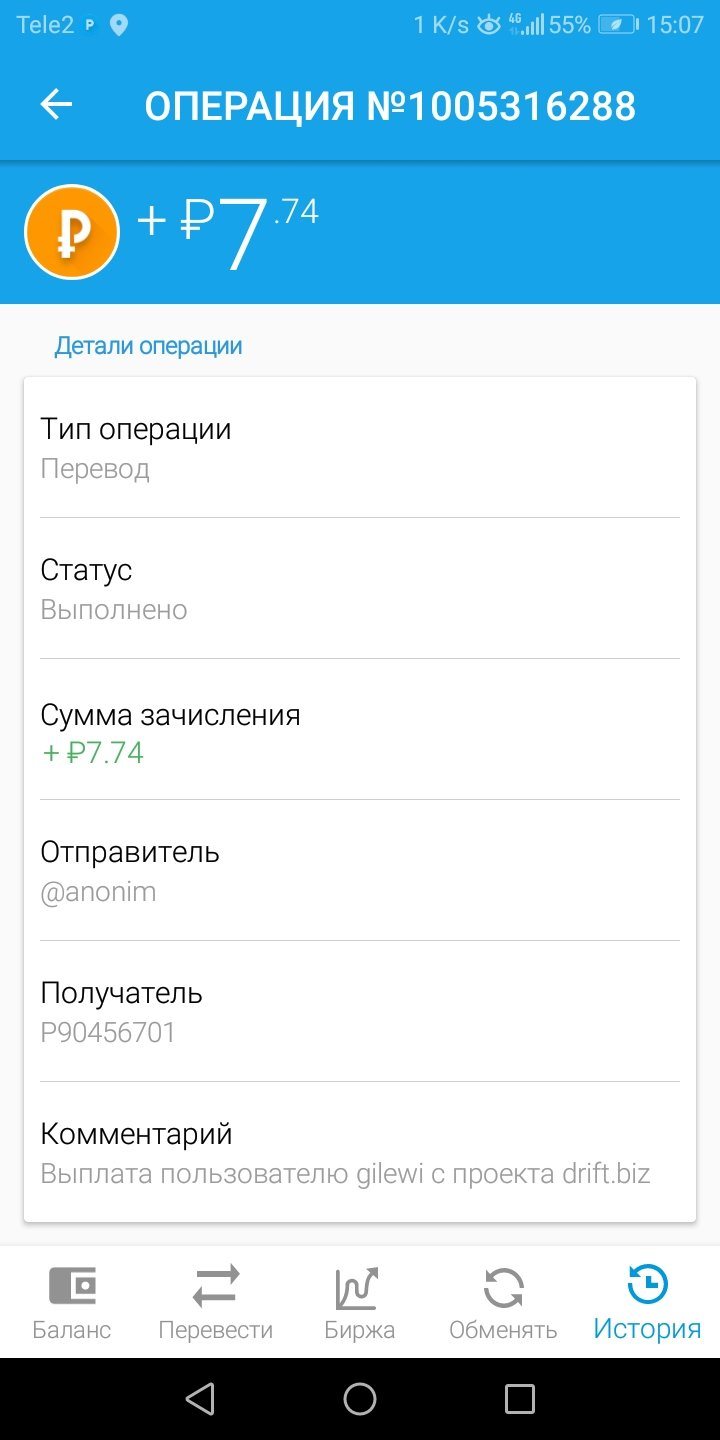Select the Перевести transfer arrows icon
Screen dimensions: 720x1440
tap(216, 1286)
